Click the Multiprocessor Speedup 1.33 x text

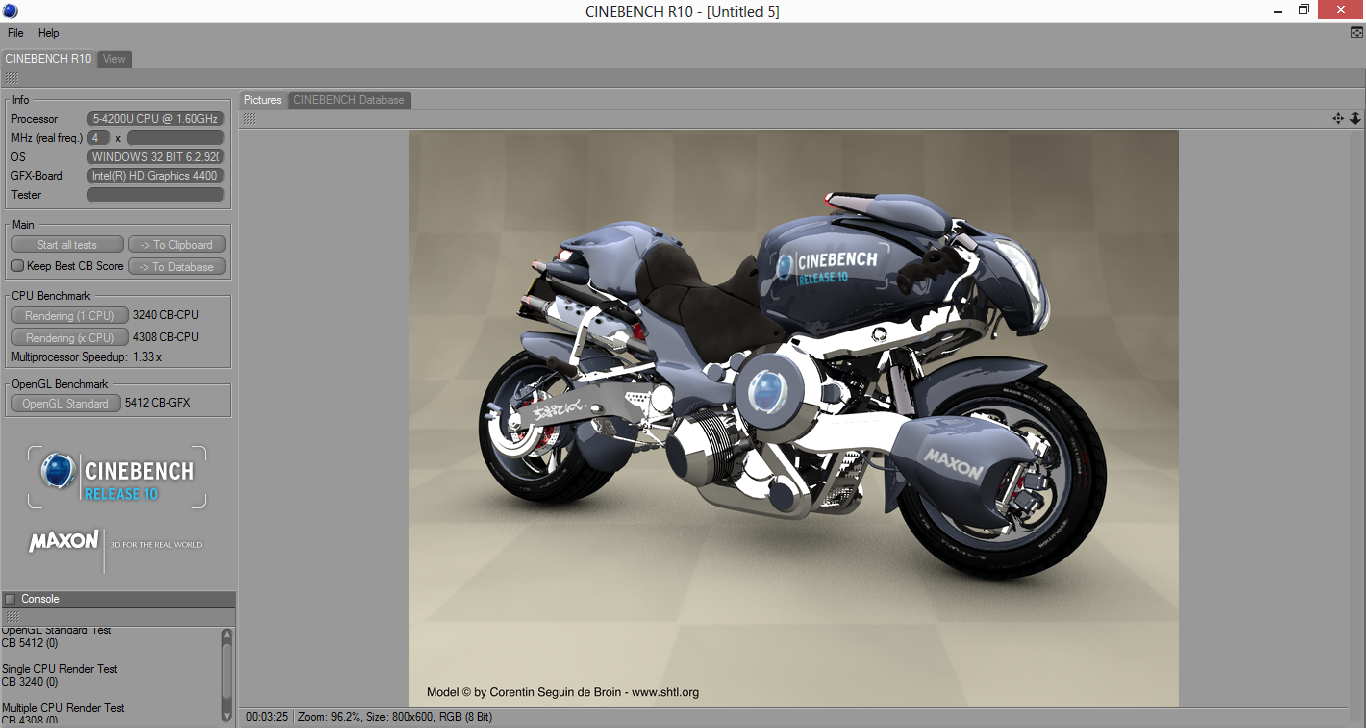pos(86,357)
